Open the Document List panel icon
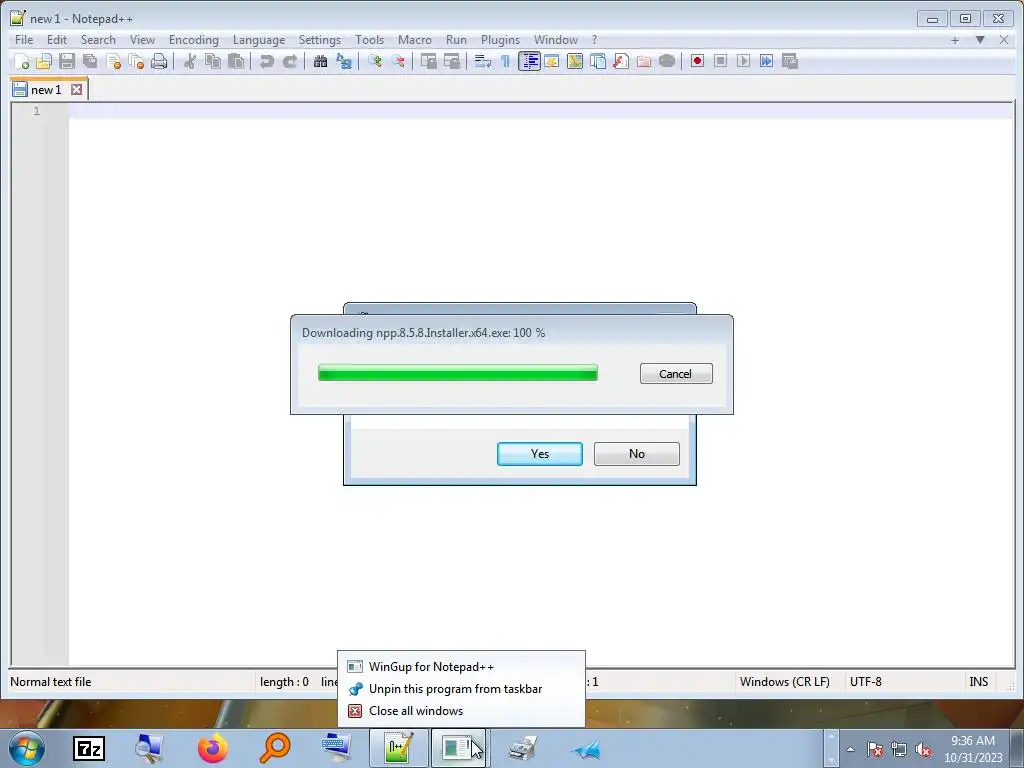The height and width of the screenshot is (768, 1024). 598,61
